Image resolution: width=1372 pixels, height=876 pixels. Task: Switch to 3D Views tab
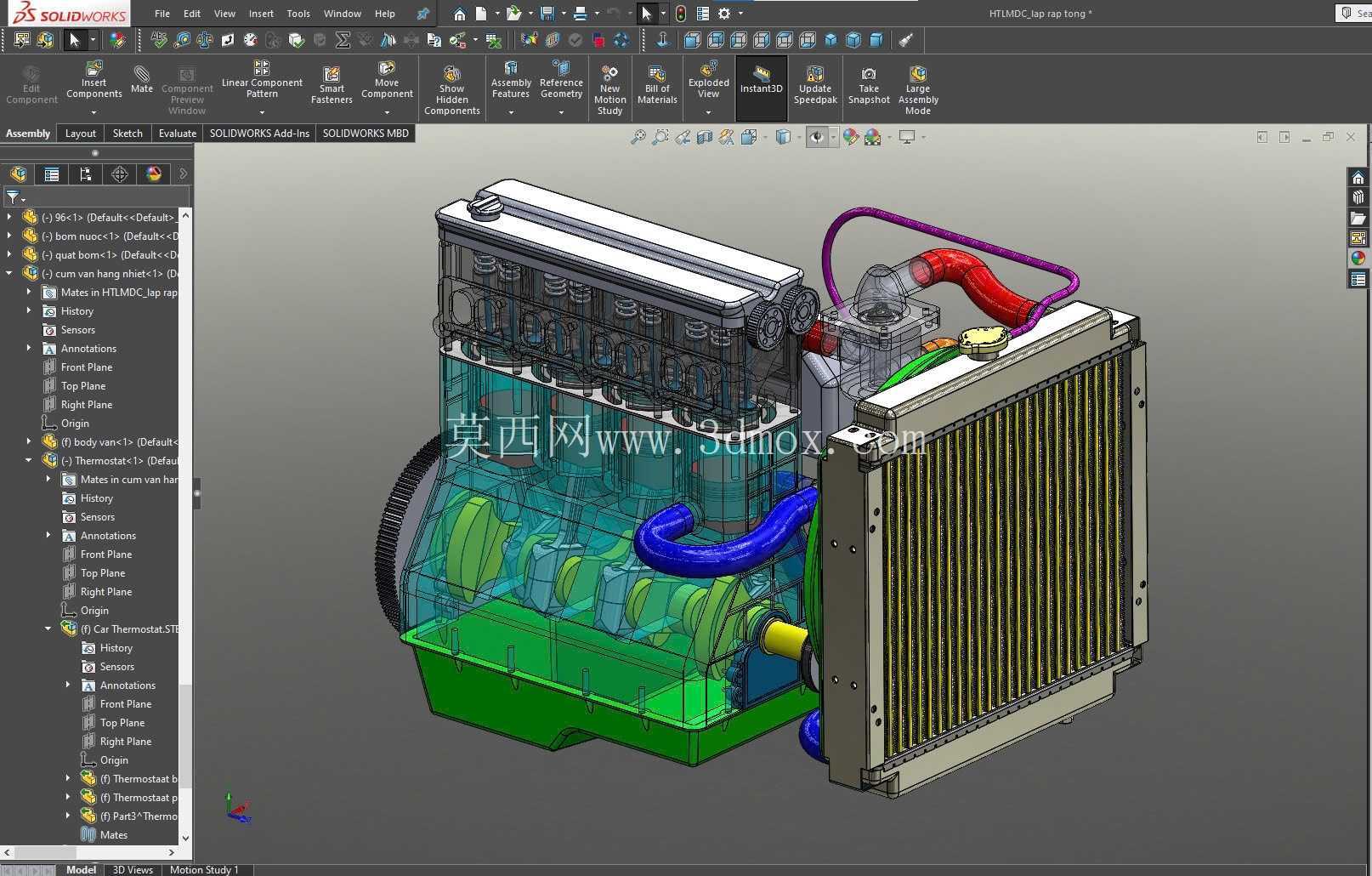tap(133, 869)
